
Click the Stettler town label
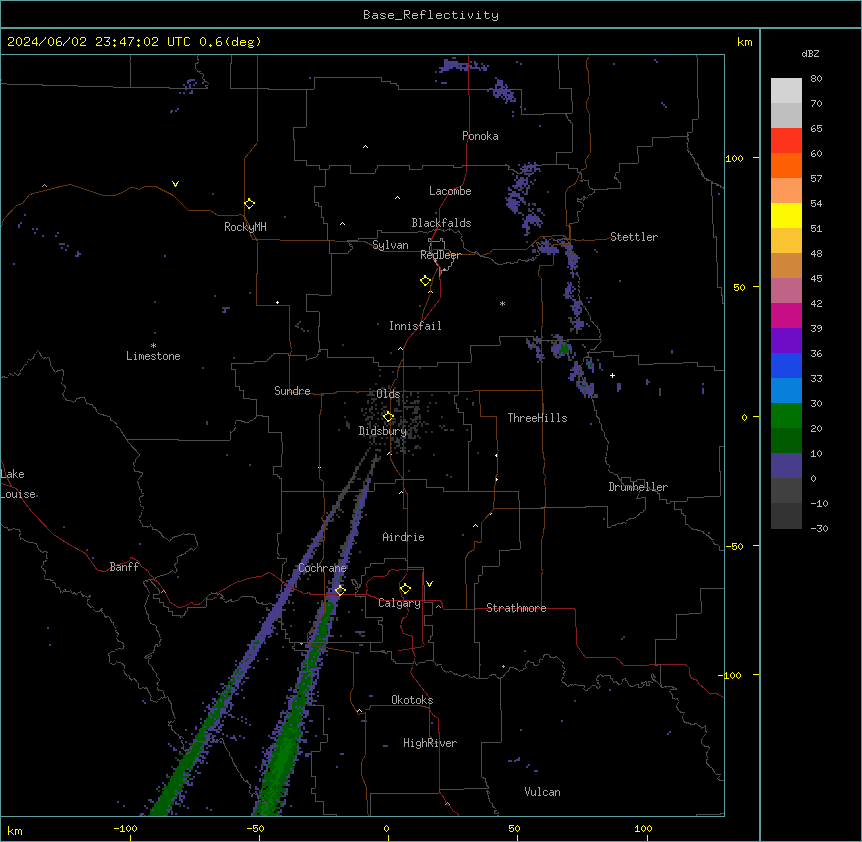pyautogui.click(x=634, y=237)
